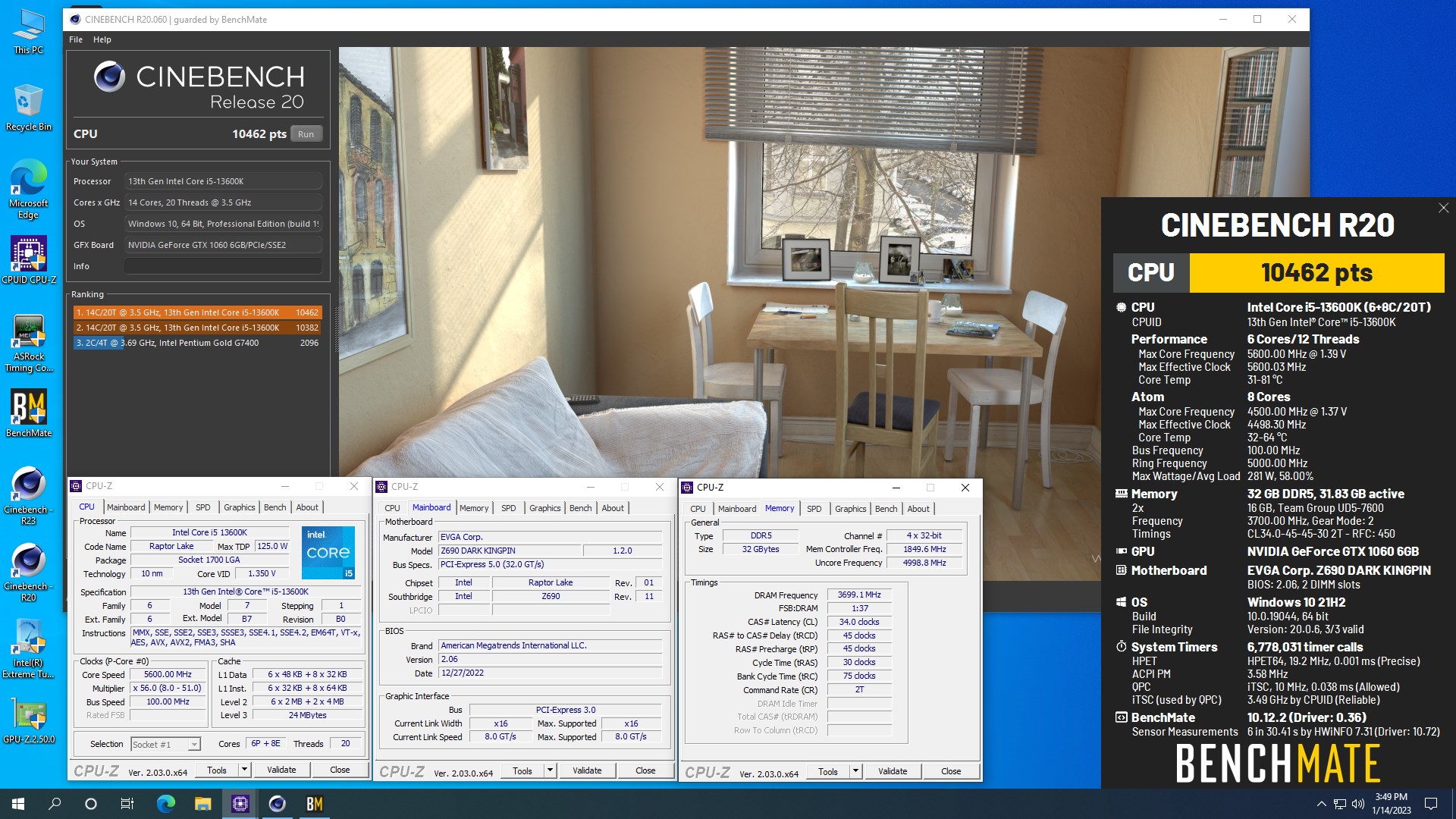
Task: Open taskbar search magnifier
Action: [x=55, y=804]
